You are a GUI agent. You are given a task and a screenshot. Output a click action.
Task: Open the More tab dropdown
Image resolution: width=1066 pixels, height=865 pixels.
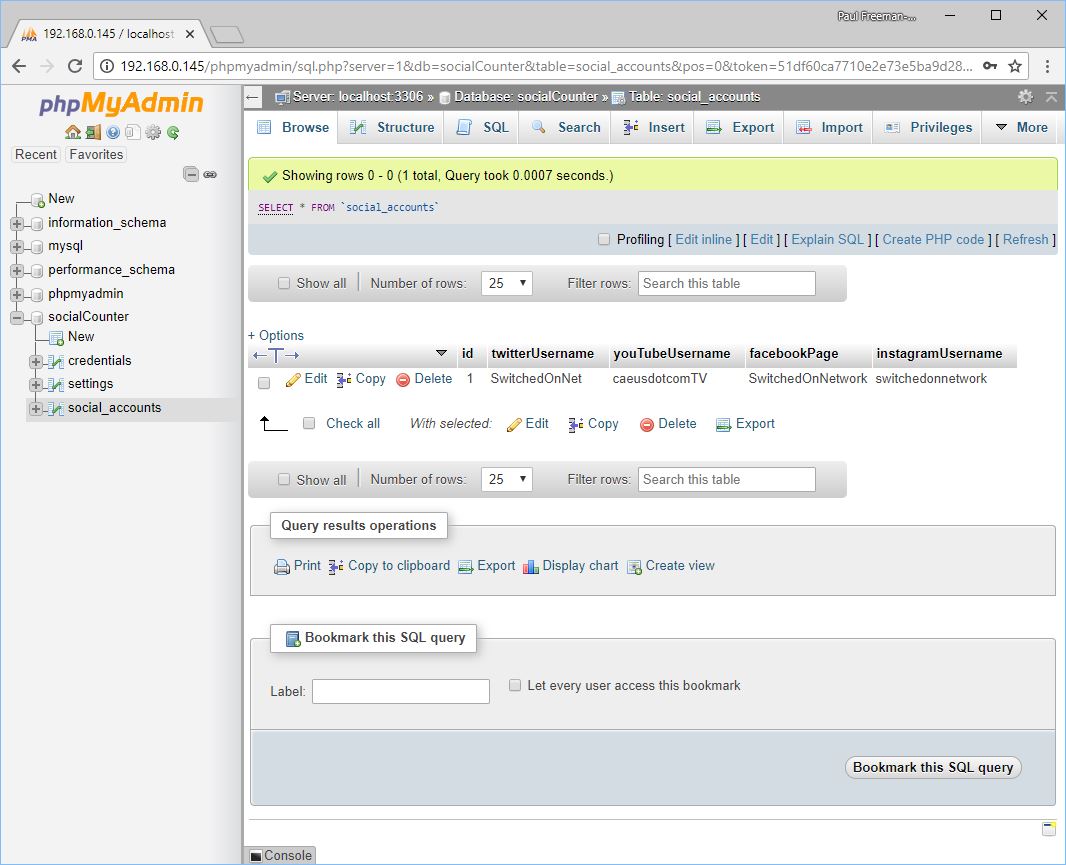1020,127
